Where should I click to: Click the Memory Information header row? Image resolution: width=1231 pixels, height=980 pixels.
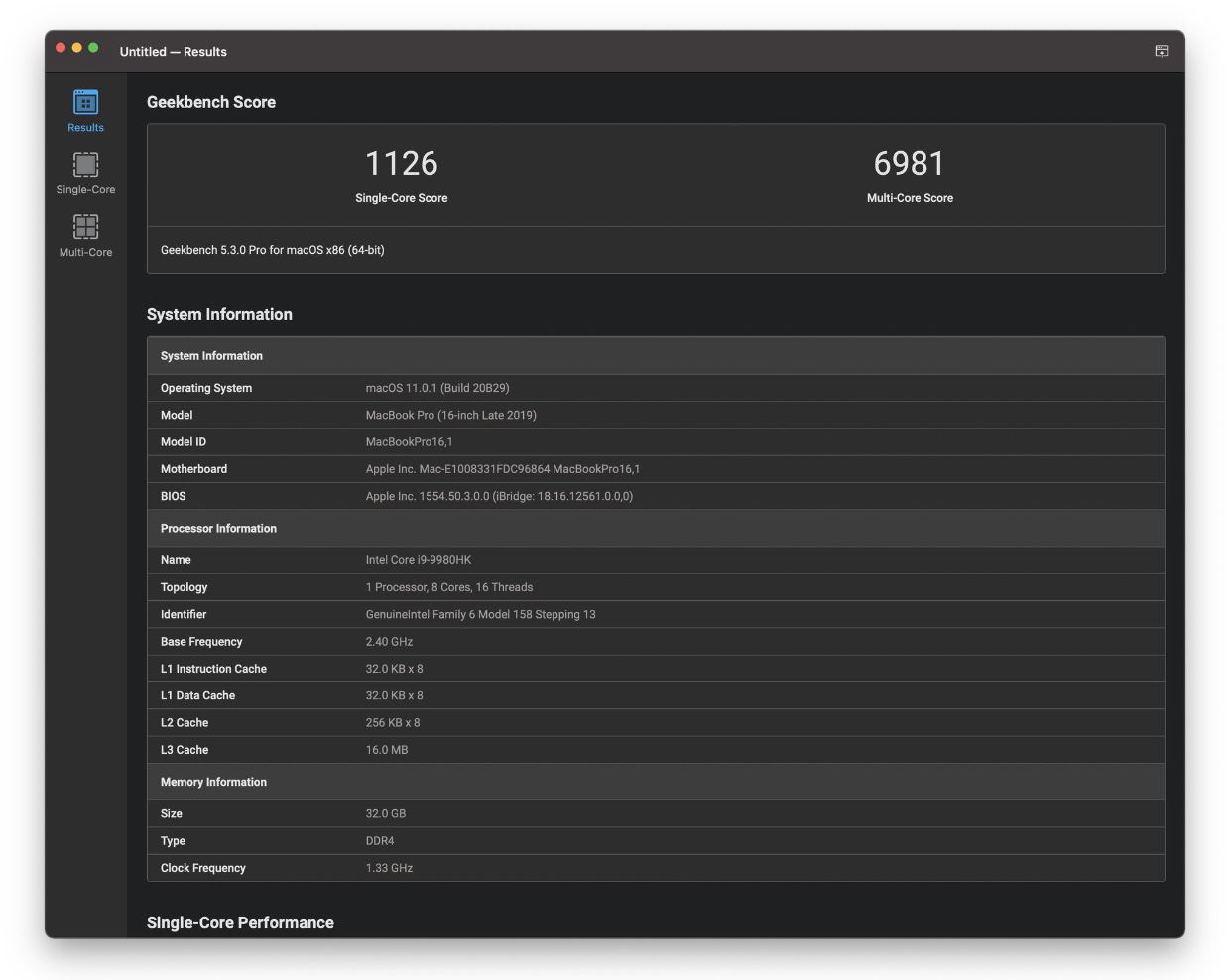[x=656, y=783]
